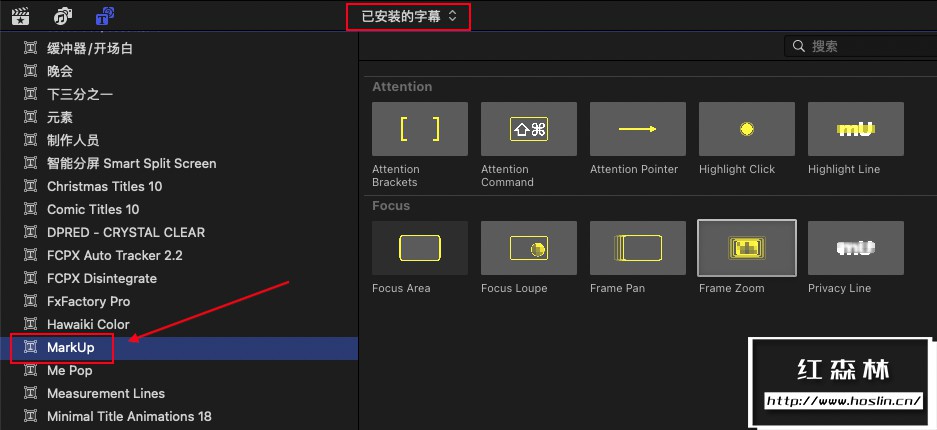Click the Attention Command label text
The width and height of the screenshot is (937, 430).
click(507, 176)
